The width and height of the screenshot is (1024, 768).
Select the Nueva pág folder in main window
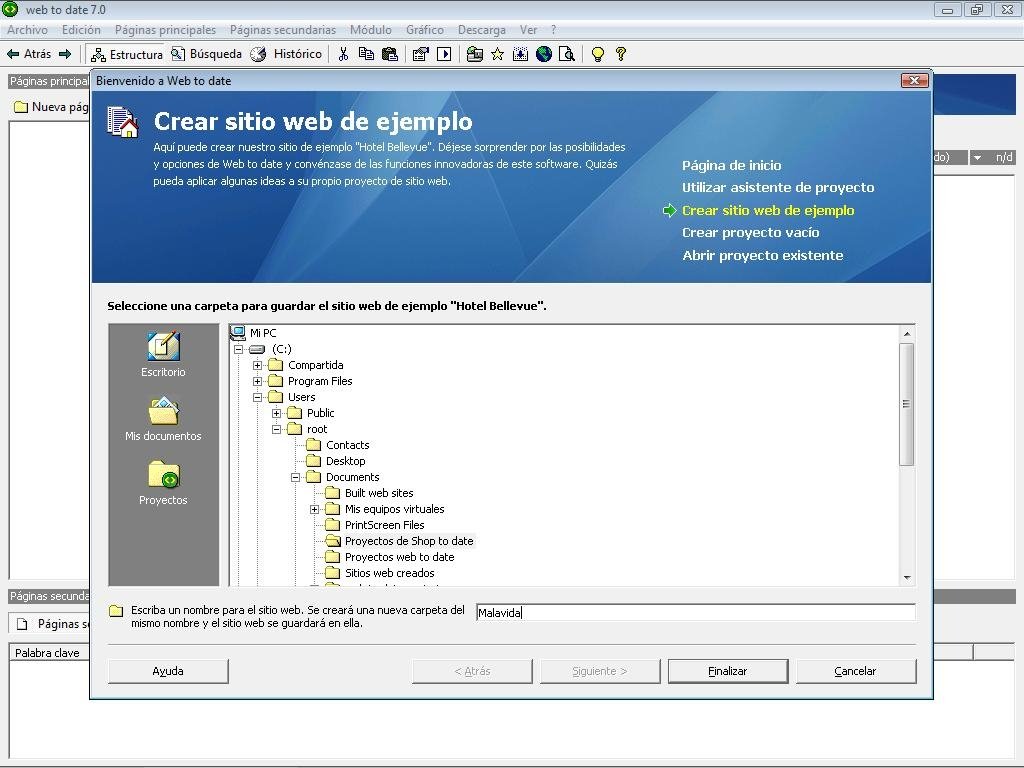(x=51, y=107)
